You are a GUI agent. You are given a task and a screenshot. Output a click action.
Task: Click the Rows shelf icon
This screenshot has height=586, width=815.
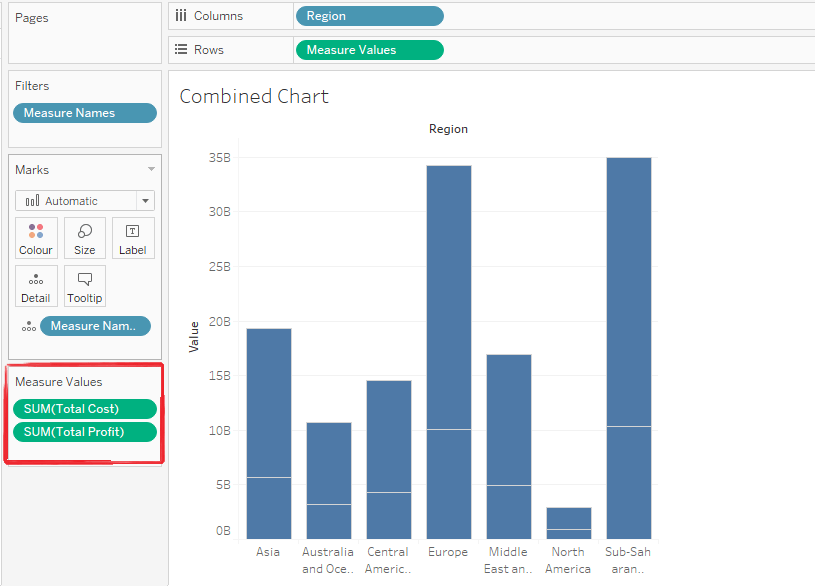click(x=181, y=49)
